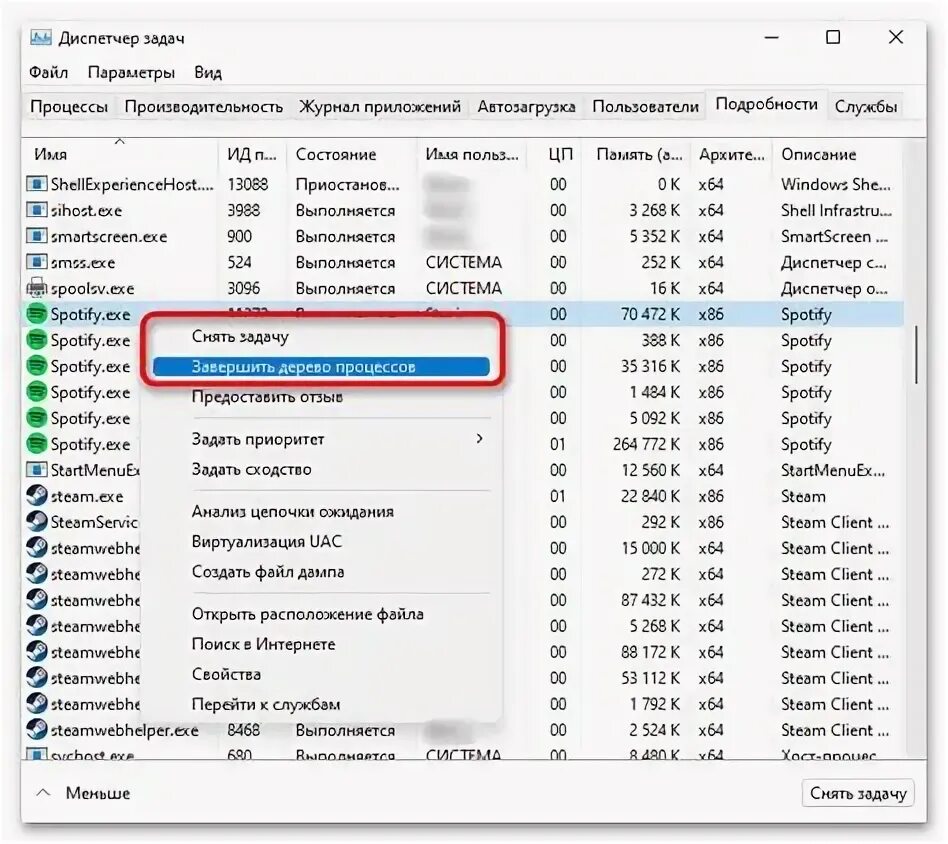948x844 pixels.
Task: Switch to the Процессы tab
Action: [69, 106]
